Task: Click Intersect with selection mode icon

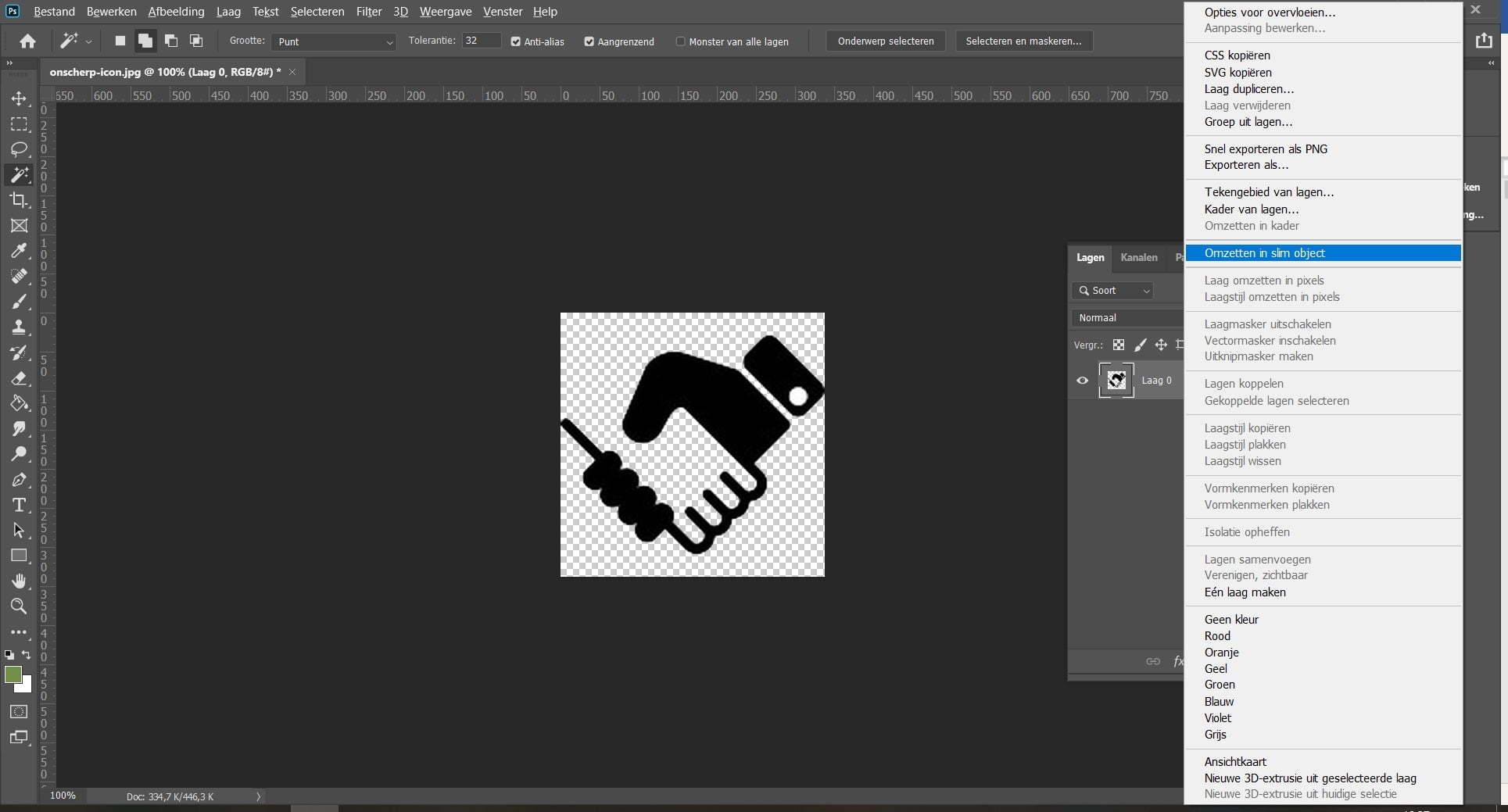Action: (x=196, y=41)
